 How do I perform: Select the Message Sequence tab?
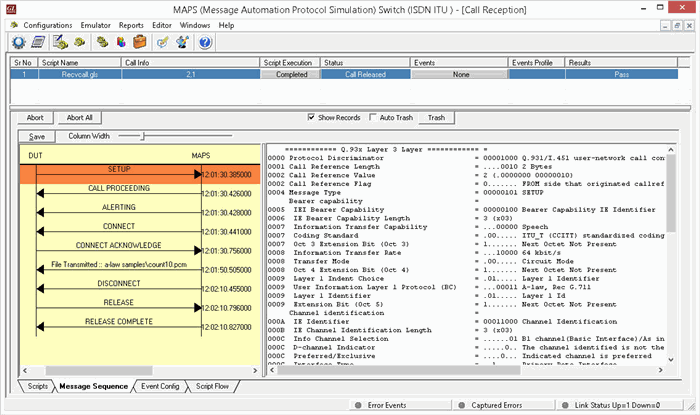(93, 386)
